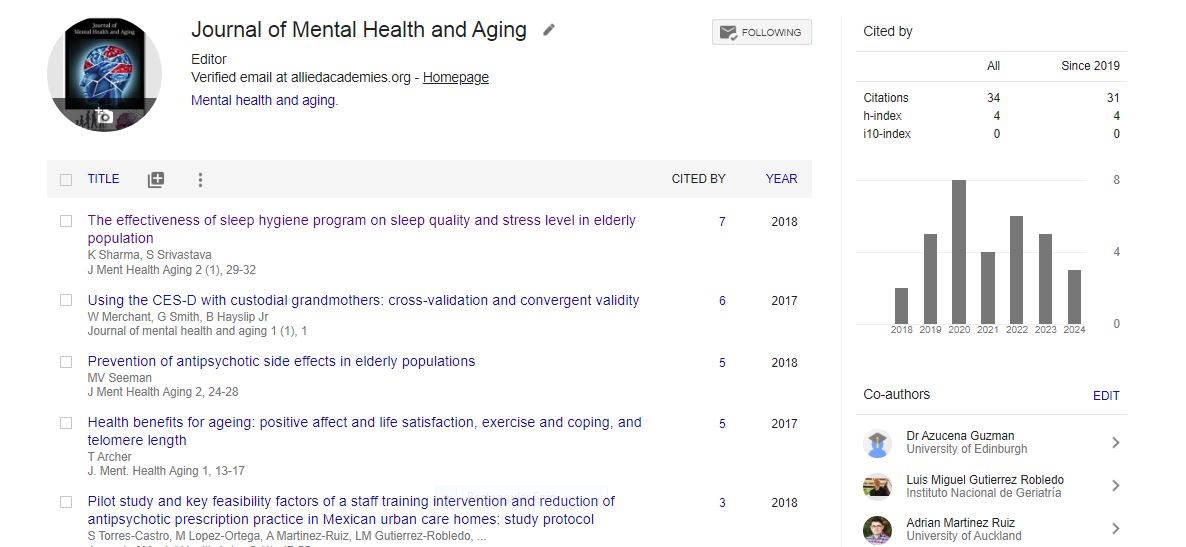
Task: Expand chevron next to Dr Azucena Guzman
Action: click(1116, 443)
